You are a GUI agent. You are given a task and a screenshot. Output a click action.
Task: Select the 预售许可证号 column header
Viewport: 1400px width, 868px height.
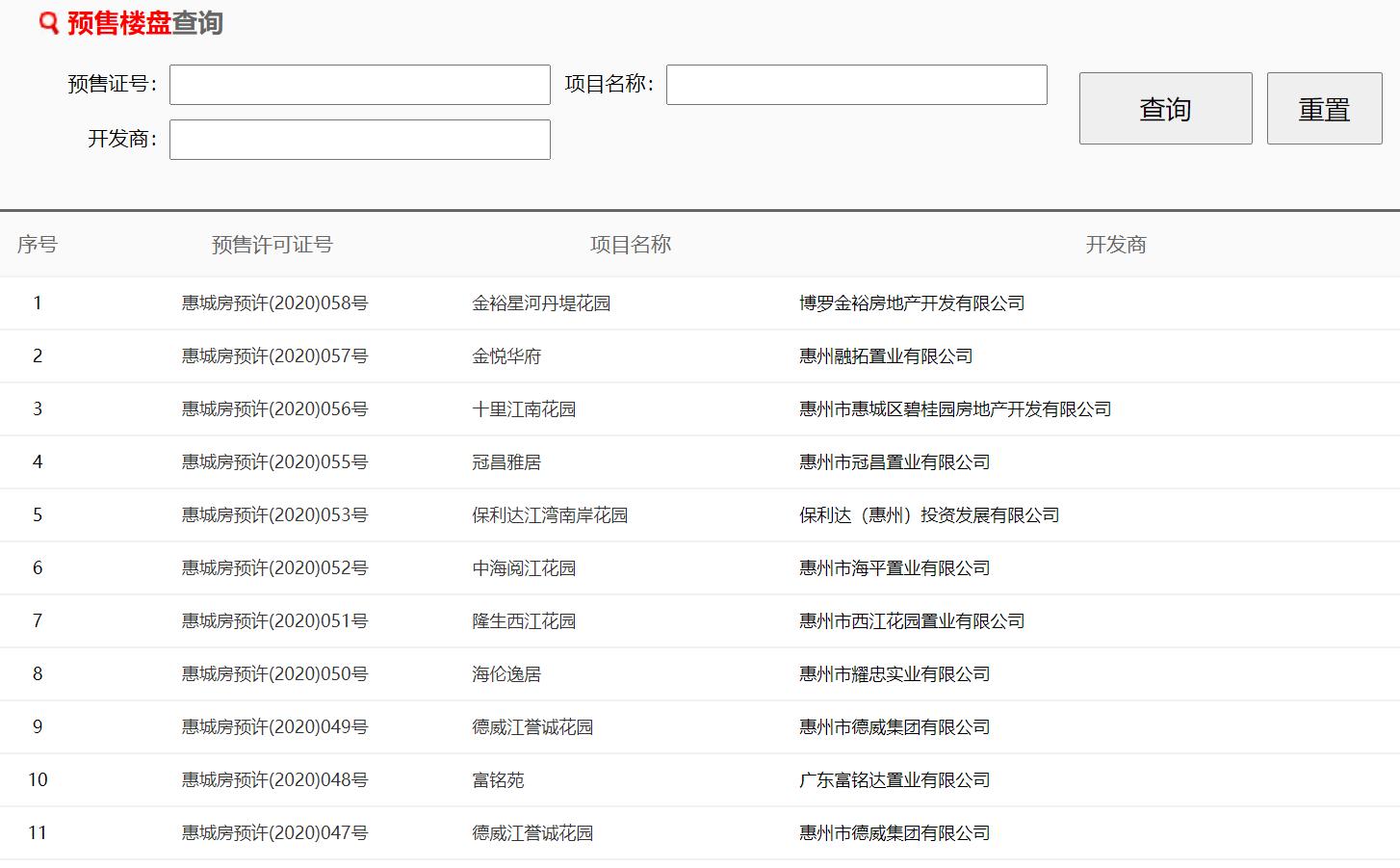pos(271,245)
